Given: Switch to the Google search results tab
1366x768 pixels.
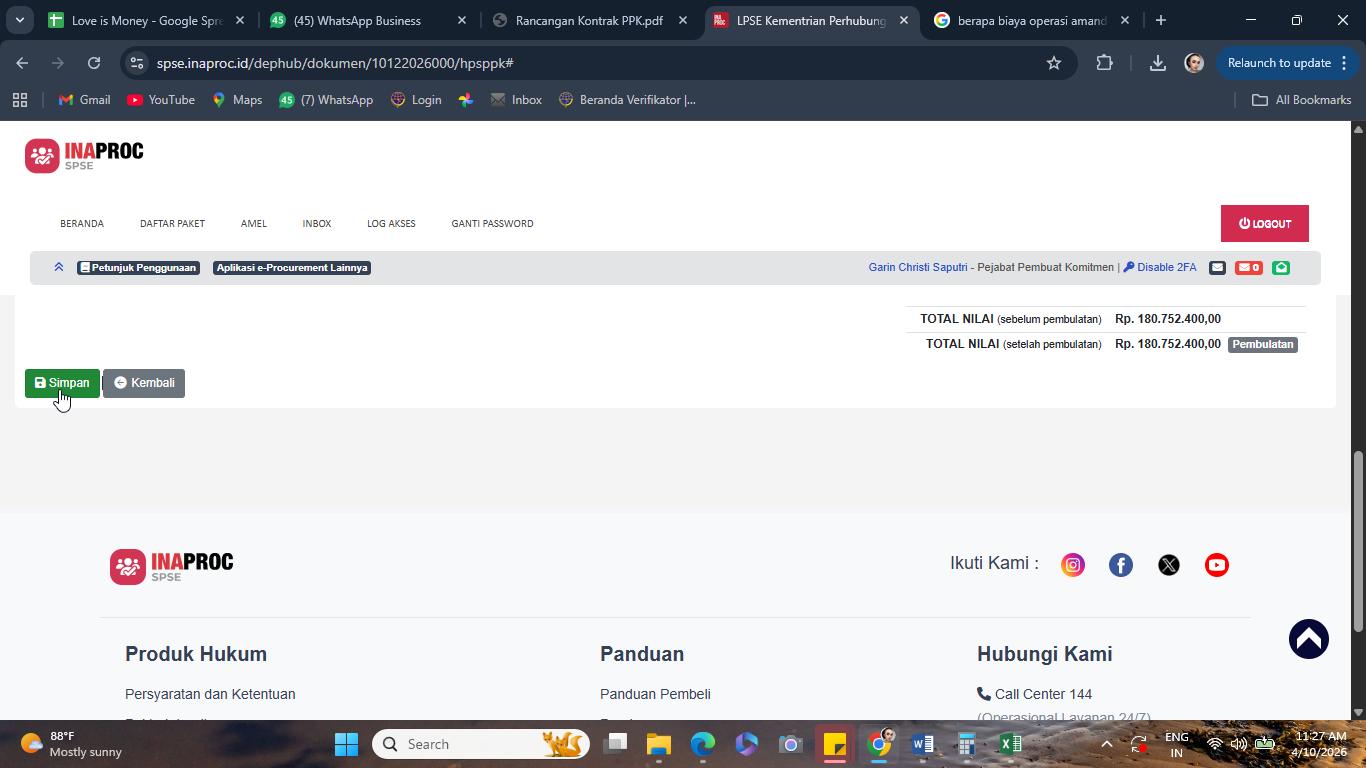Looking at the screenshot, I should coord(1032,20).
